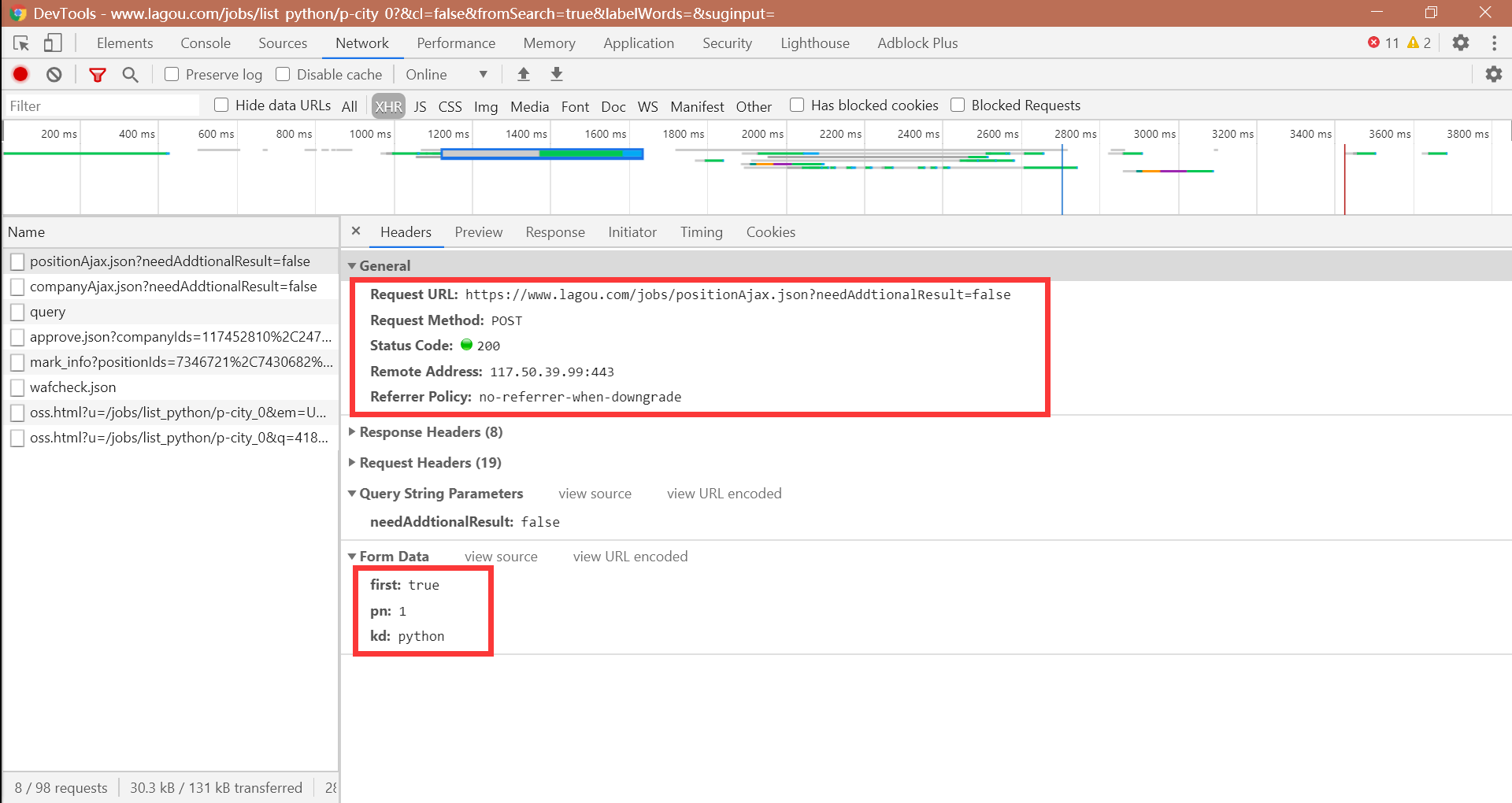Image resolution: width=1512 pixels, height=803 pixels.
Task: Click the yellow warning count indicator showing 2
Action: click(1419, 43)
